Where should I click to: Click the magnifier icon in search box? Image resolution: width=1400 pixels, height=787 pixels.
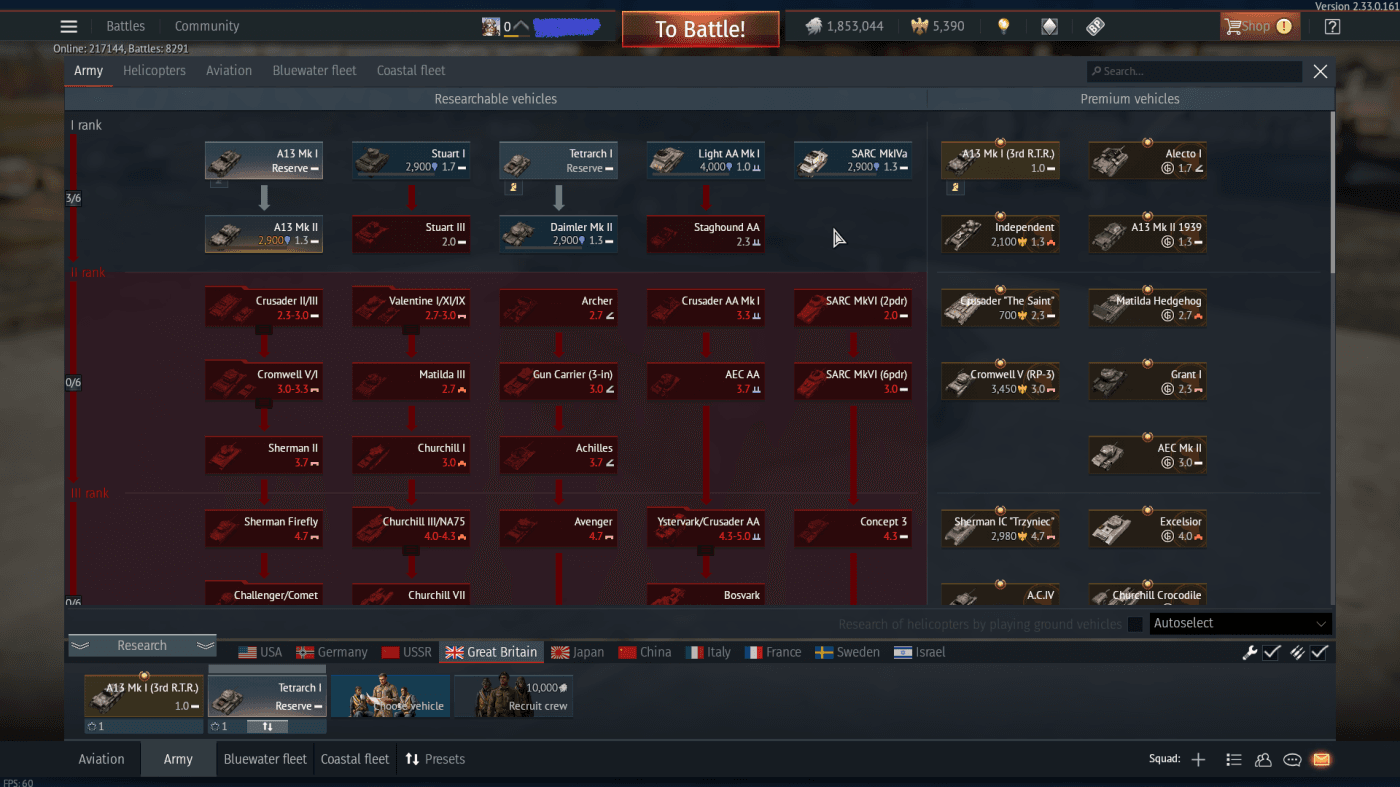click(1096, 72)
